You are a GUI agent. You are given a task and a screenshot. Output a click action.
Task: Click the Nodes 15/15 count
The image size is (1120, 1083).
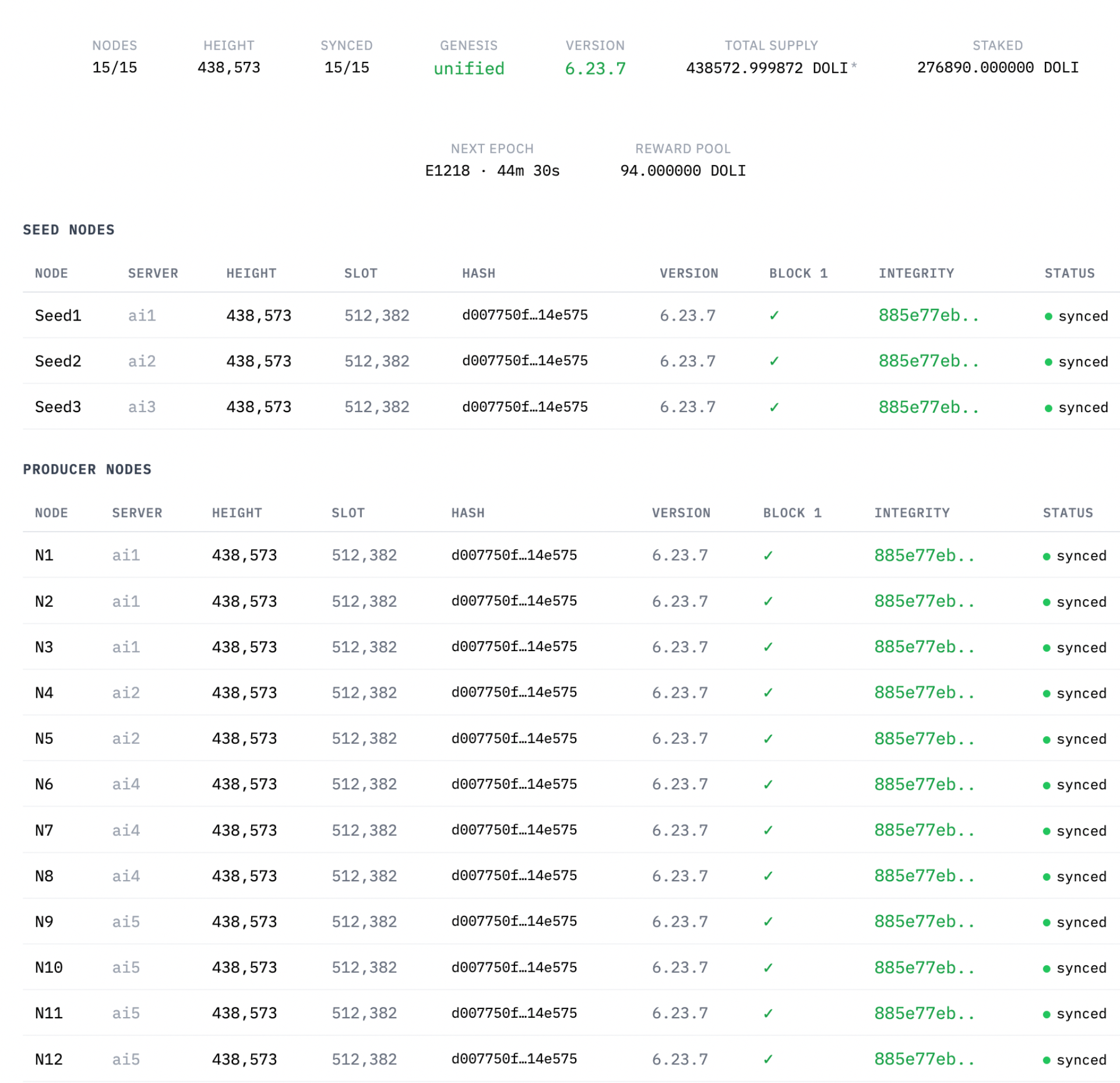[x=115, y=68]
